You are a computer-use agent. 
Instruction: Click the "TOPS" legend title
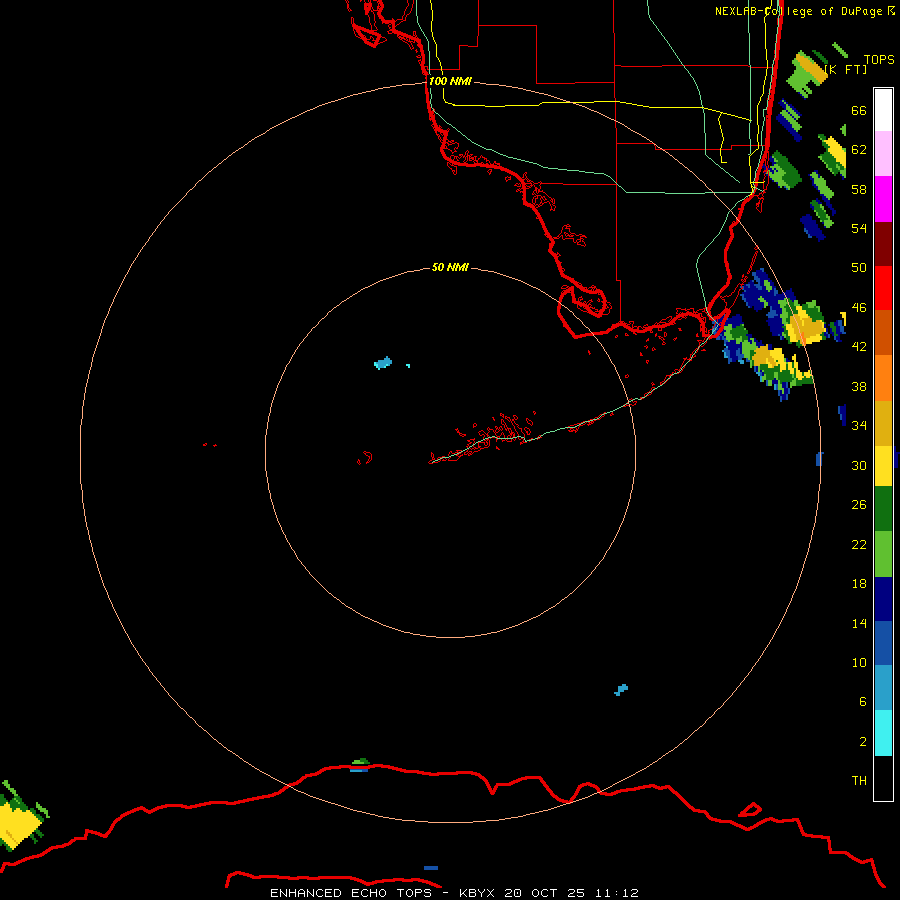point(879,59)
